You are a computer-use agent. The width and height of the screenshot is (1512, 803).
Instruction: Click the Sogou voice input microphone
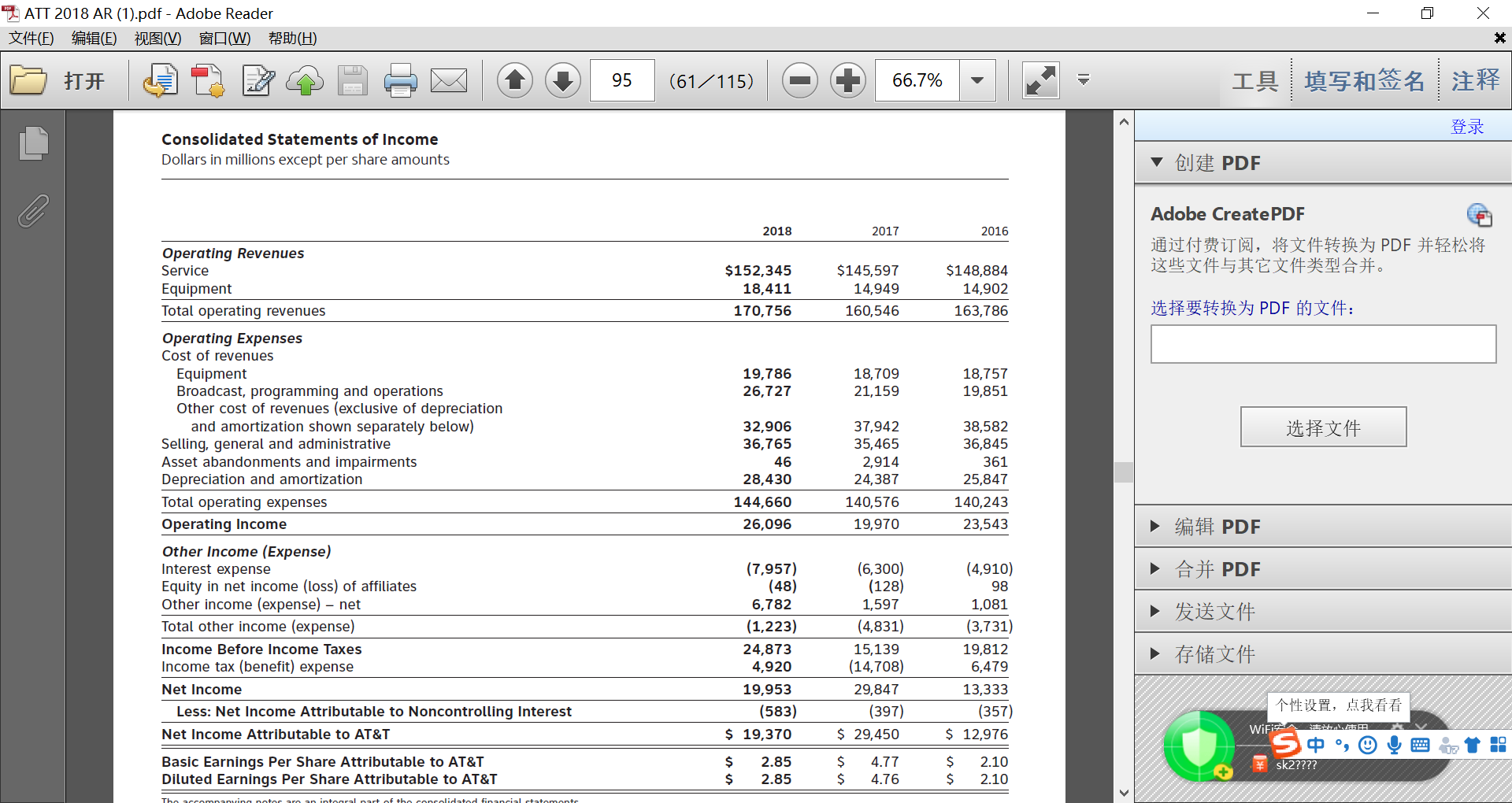pyautogui.click(x=1394, y=745)
